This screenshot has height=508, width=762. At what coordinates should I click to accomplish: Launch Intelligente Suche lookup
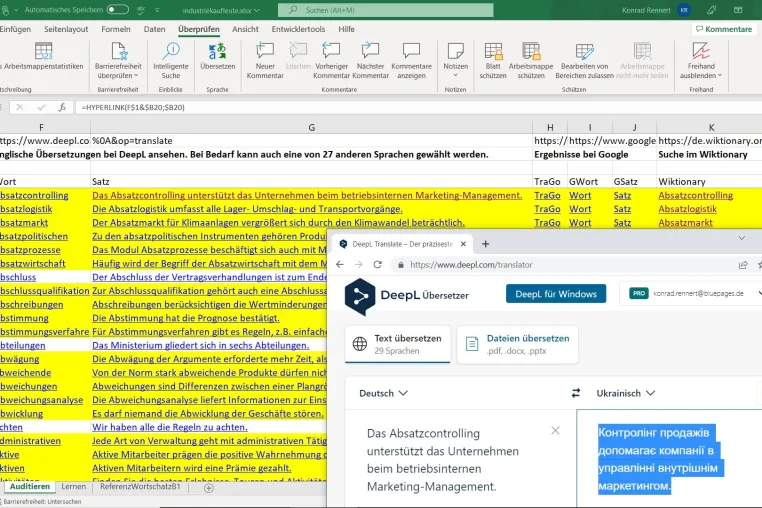171,60
